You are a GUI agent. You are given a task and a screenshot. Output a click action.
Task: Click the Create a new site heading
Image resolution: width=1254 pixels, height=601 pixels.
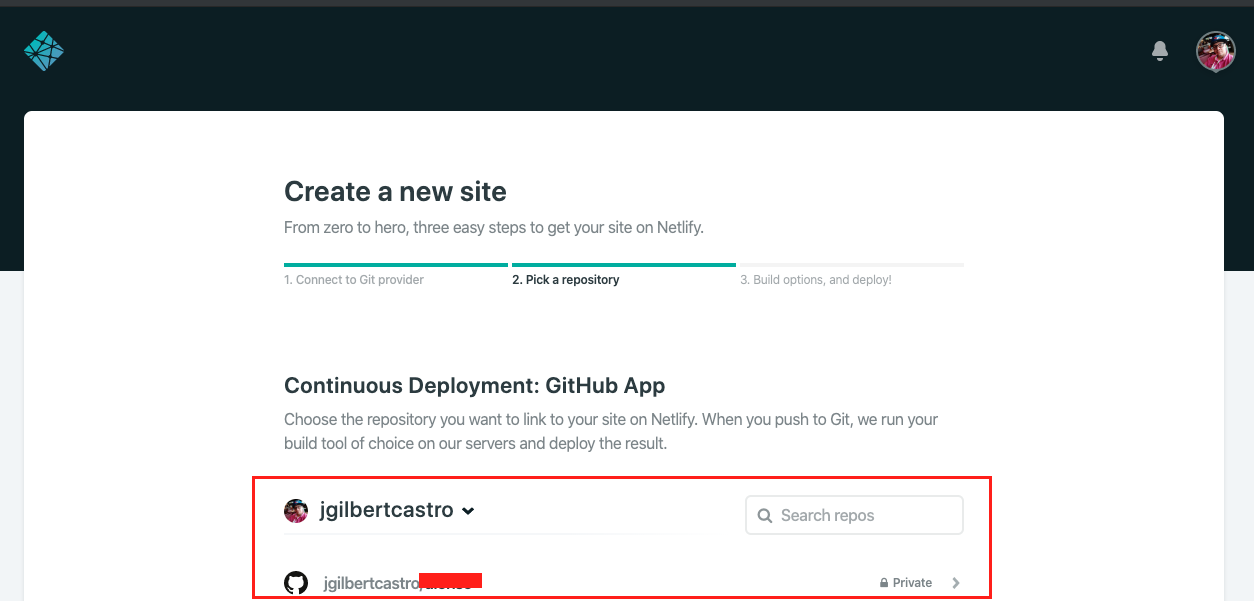[x=395, y=191]
